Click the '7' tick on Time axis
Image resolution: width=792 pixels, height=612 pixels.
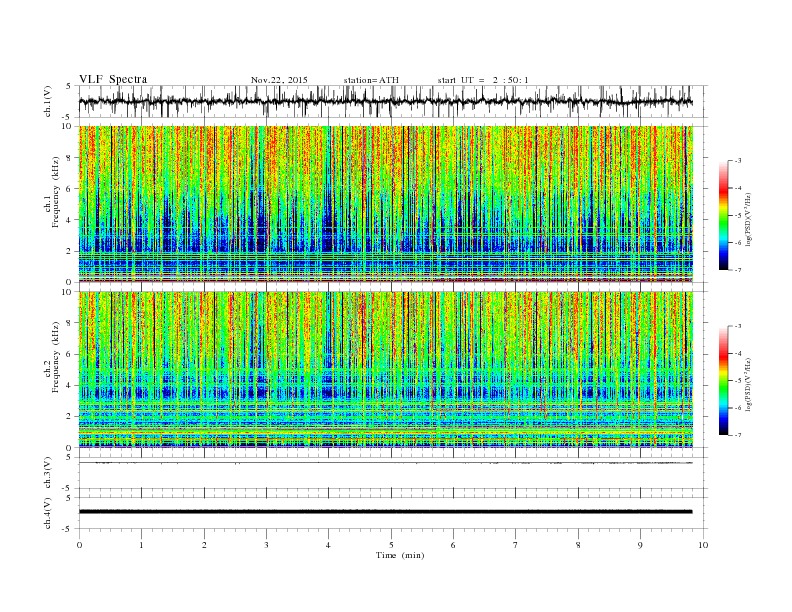point(516,545)
